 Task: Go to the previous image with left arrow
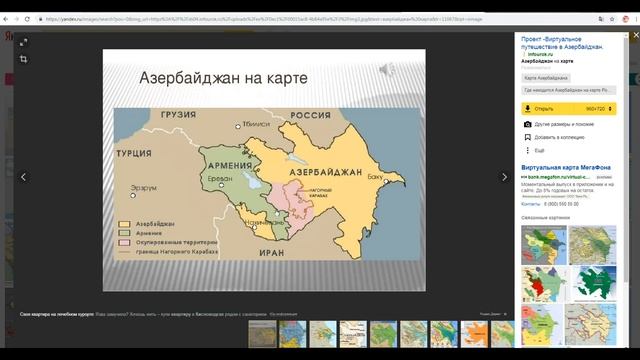click(23, 177)
